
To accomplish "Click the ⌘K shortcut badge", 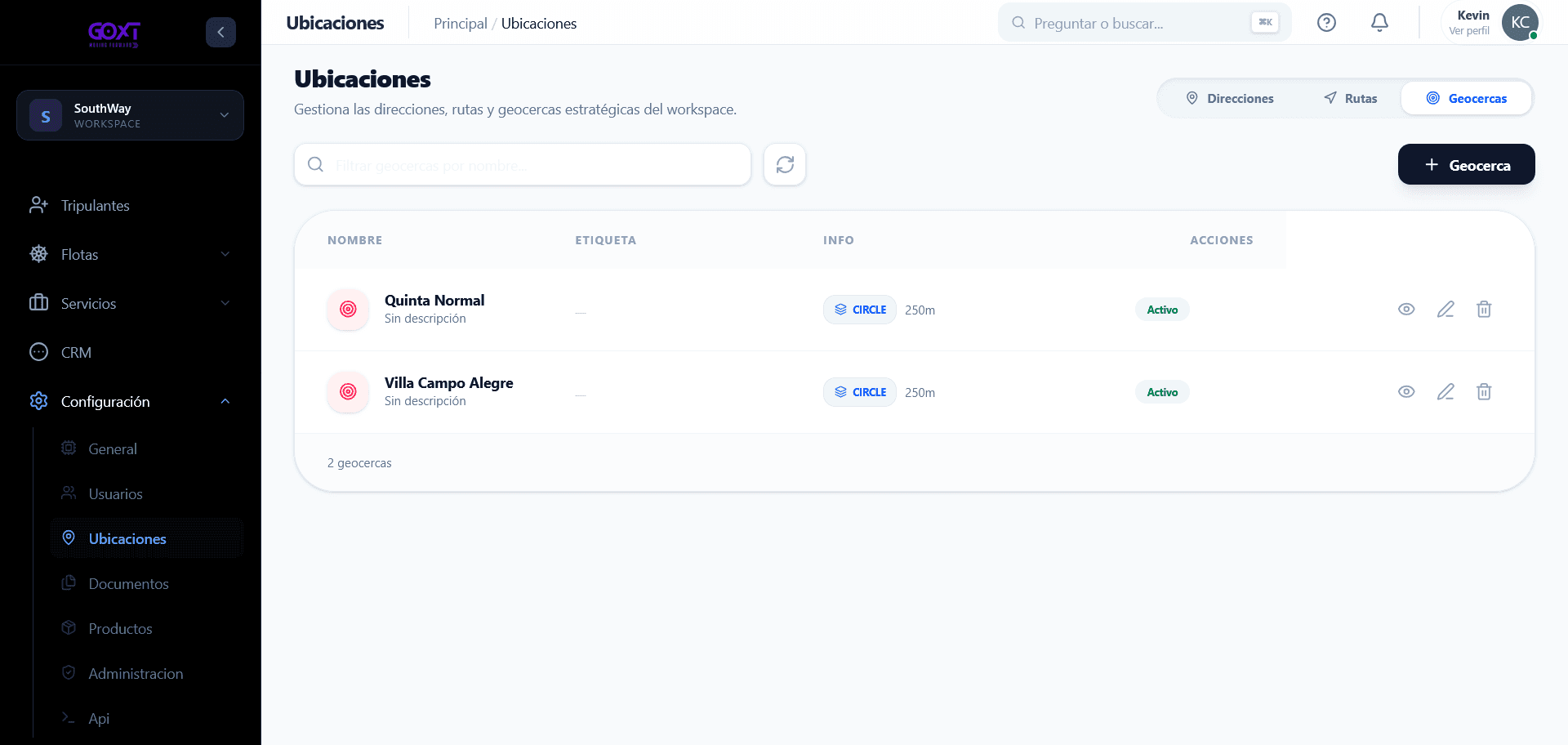I will [1265, 23].
